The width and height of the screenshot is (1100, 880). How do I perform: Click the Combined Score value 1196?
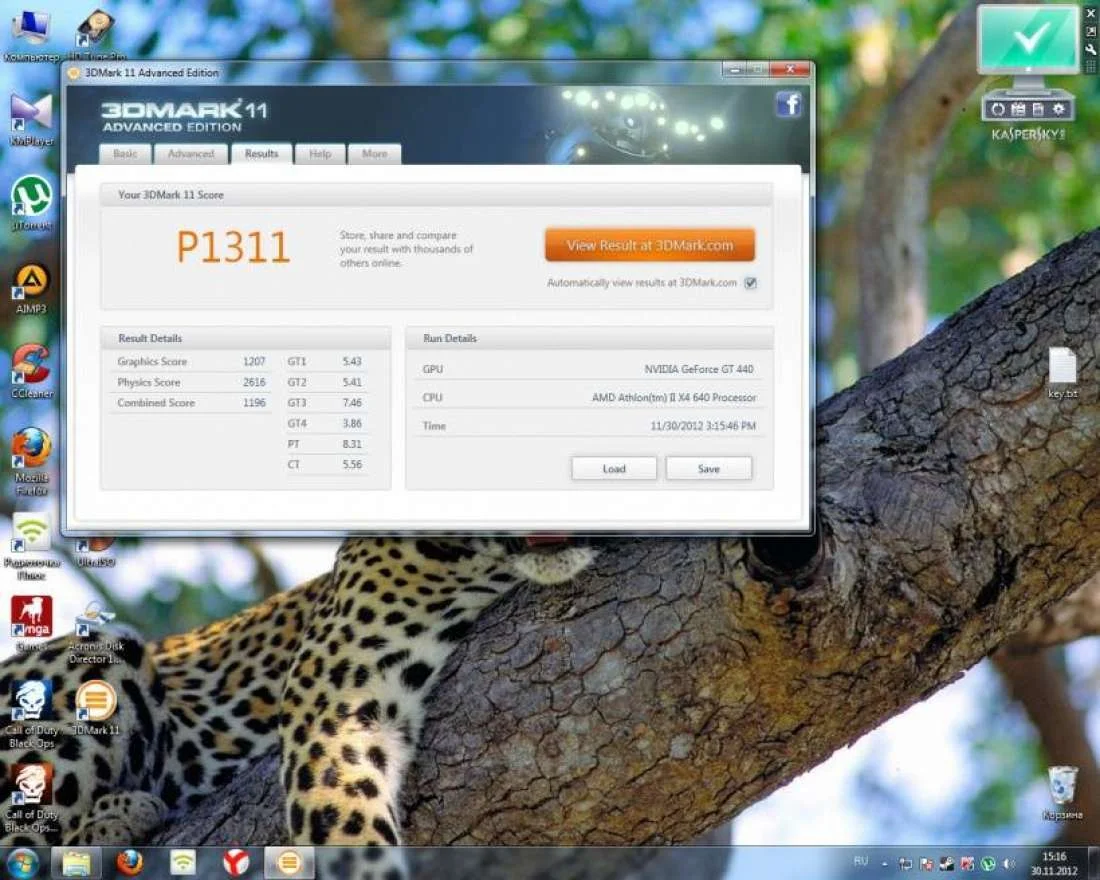254,403
